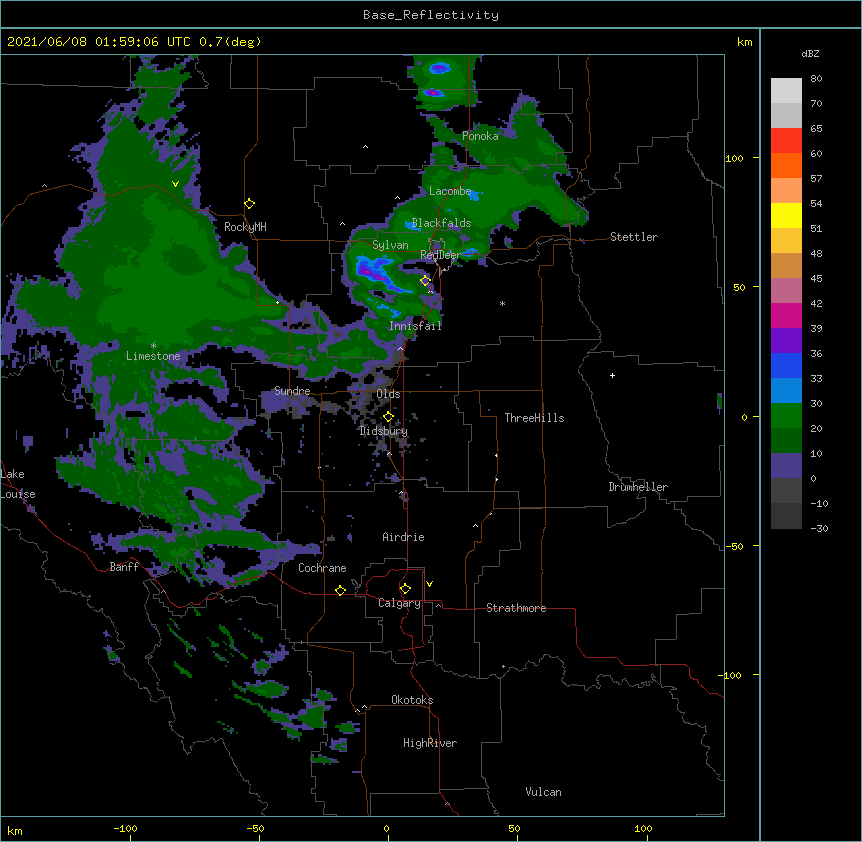Select the blue 33-36 dBZ legend swatch
The width and height of the screenshot is (862, 842).
[x=786, y=365]
